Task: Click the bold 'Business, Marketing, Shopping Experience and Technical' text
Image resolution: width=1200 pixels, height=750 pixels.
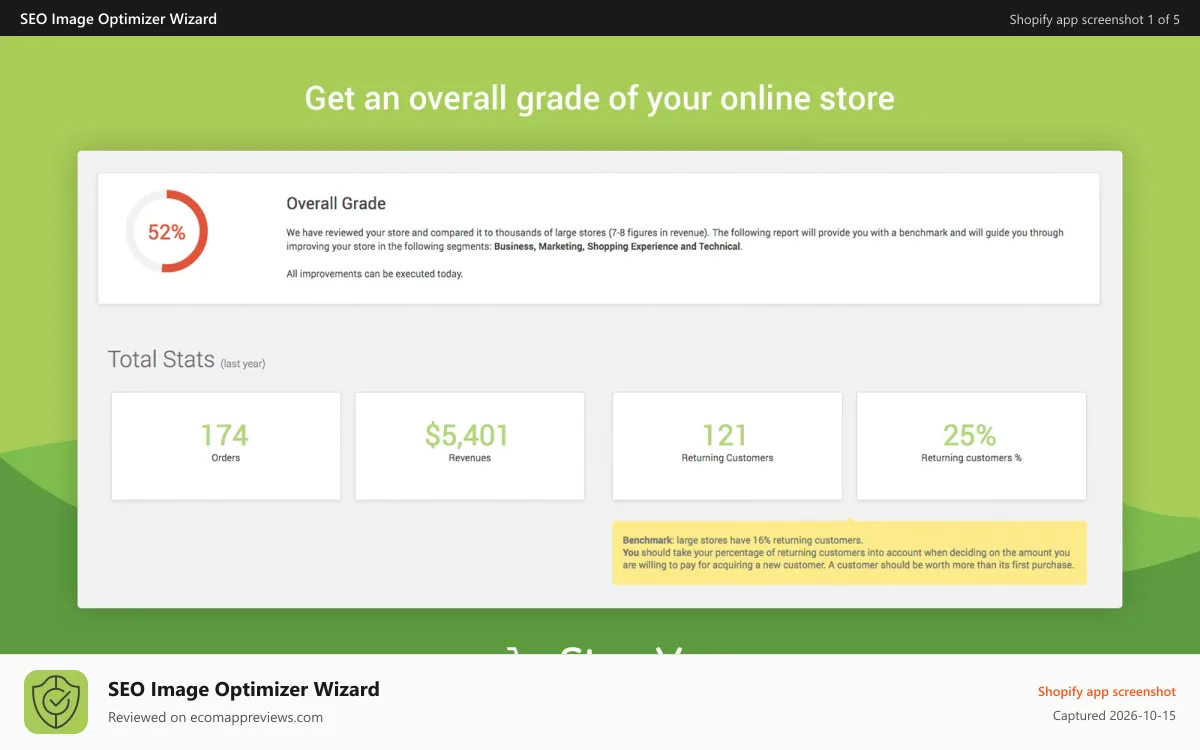Action: pyautogui.click(x=617, y=246)
